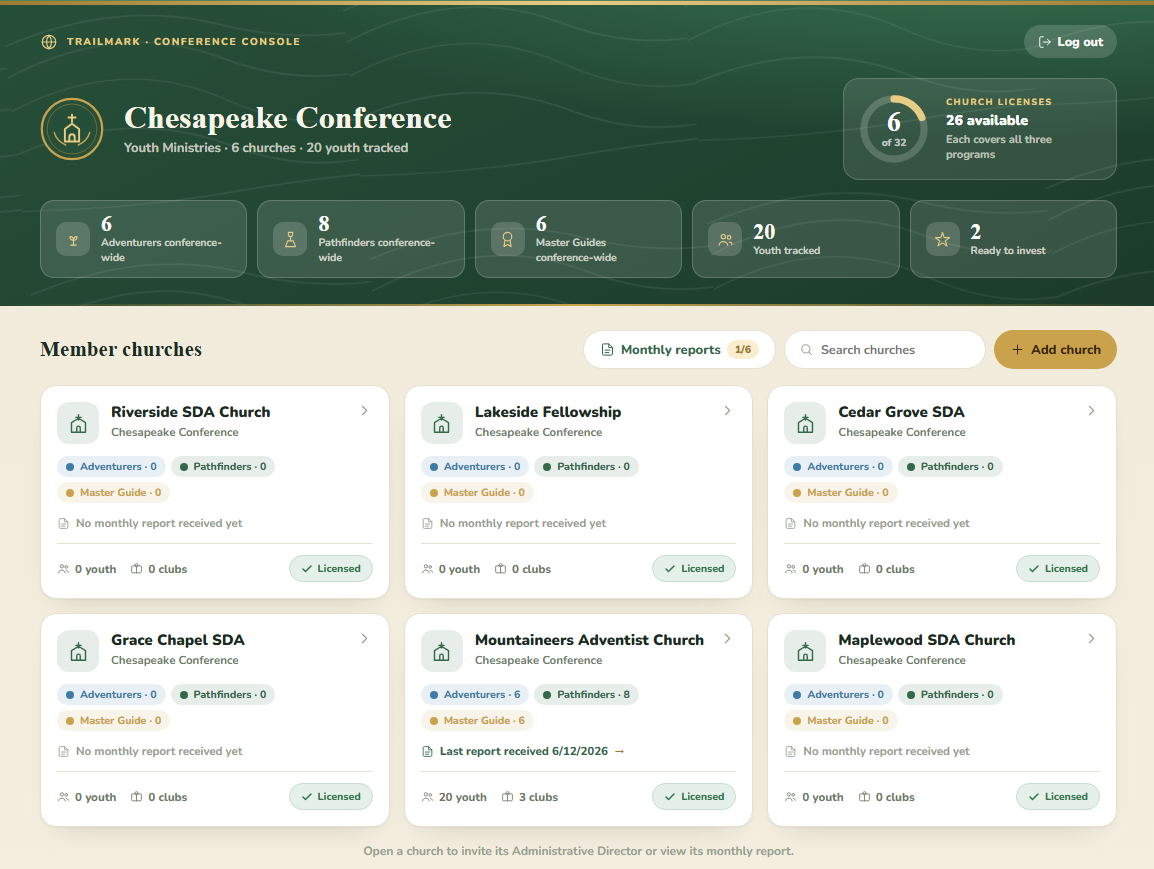
Task: Click the document icon on Monthly reports
Action: [x=607, y=350]
